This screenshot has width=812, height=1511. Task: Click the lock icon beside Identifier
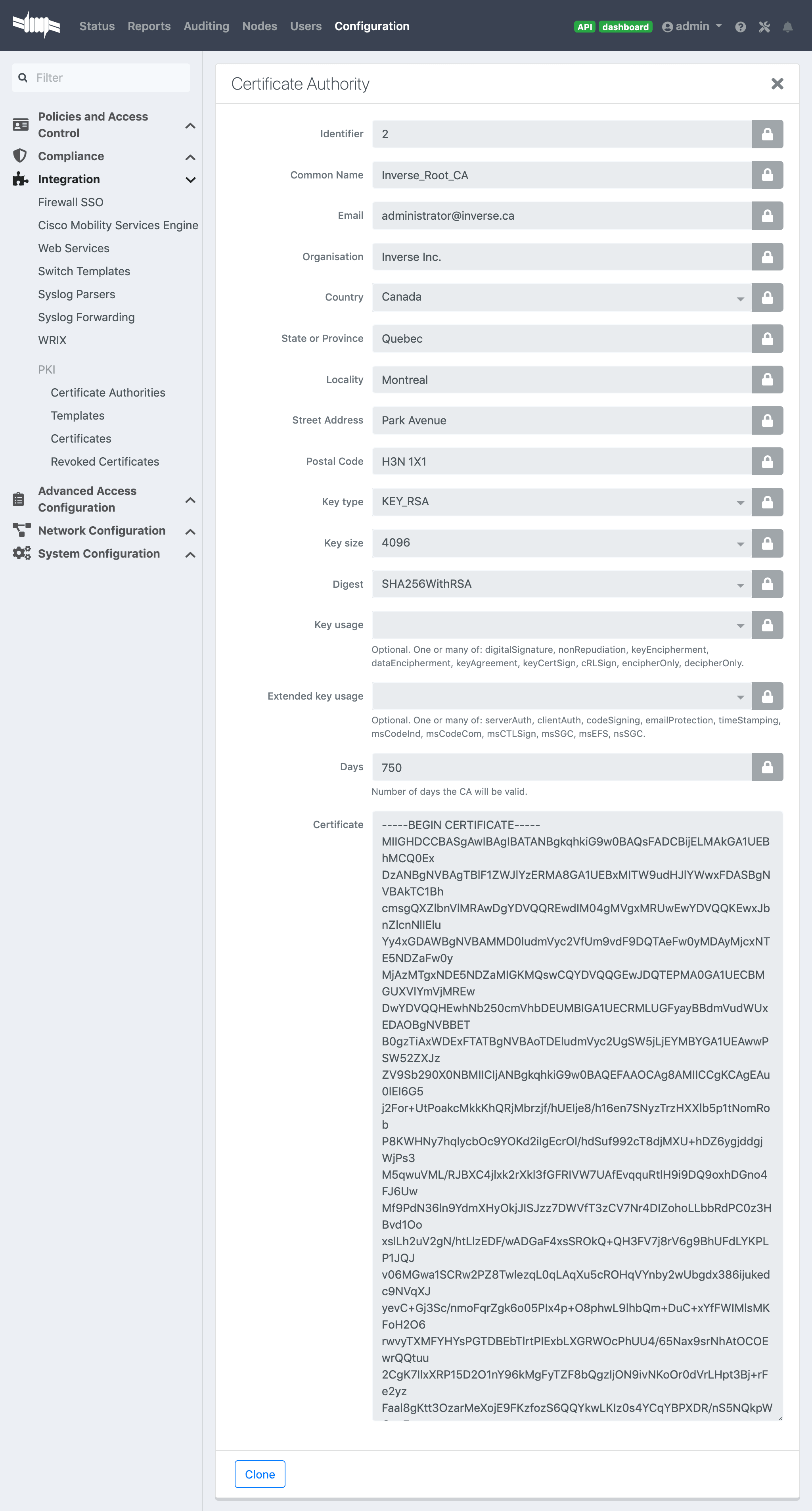pyautogui.click(x=767, y=134)
